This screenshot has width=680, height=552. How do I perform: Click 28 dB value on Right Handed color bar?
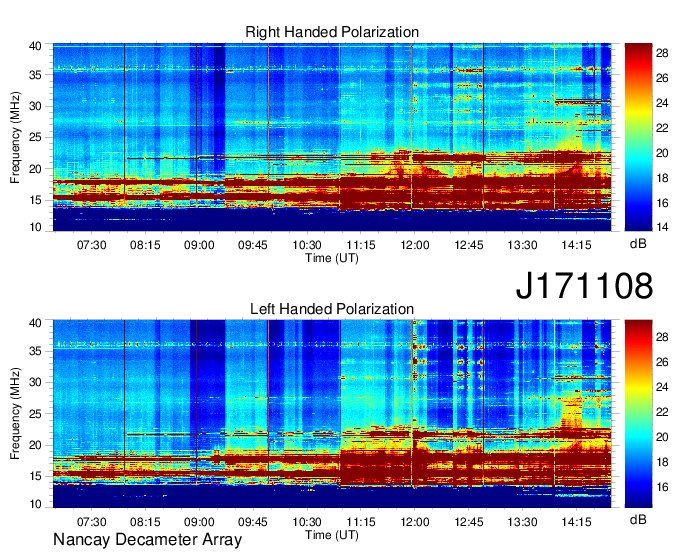[x=662, y=53]
